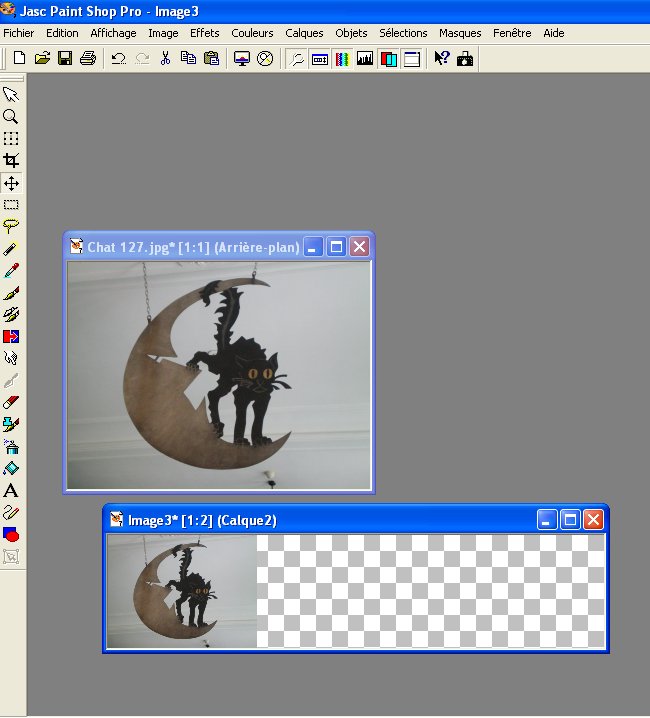Screen dimensions: 650x718
Task: Select the Airbrush tool
Action: tap(11, 446)
